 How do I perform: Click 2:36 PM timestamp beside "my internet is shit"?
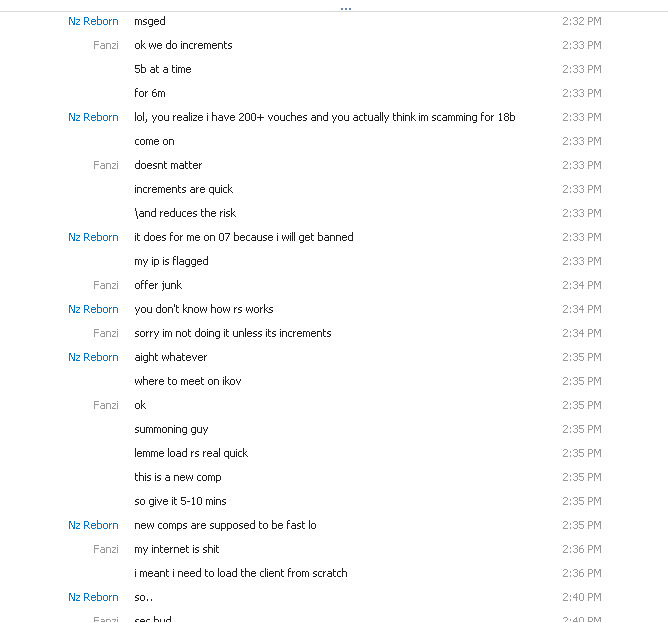tap(581, 549)
